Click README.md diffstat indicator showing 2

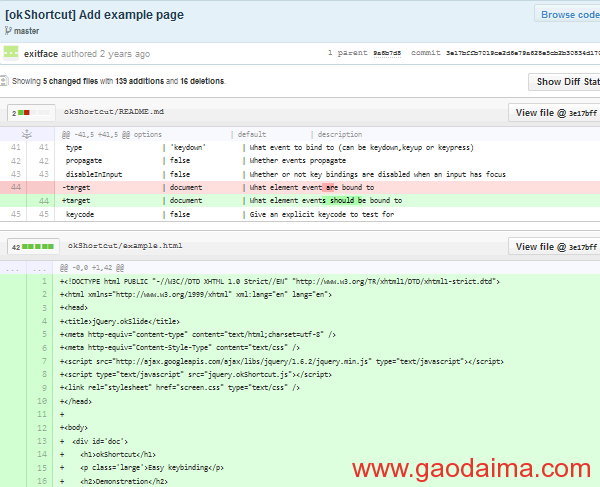[31, 112]
